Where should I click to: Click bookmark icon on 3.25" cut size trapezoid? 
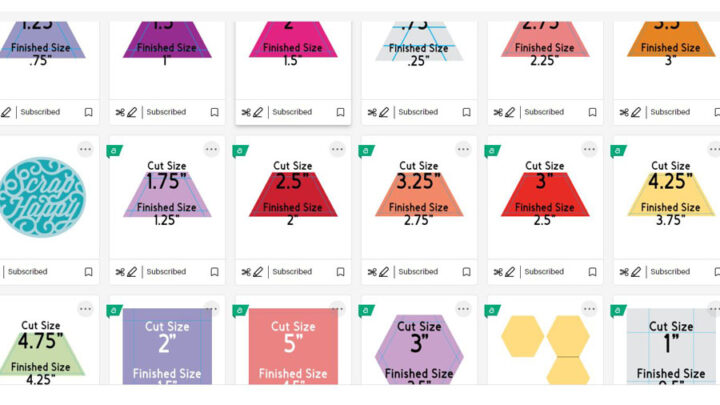tap(466, 271)
